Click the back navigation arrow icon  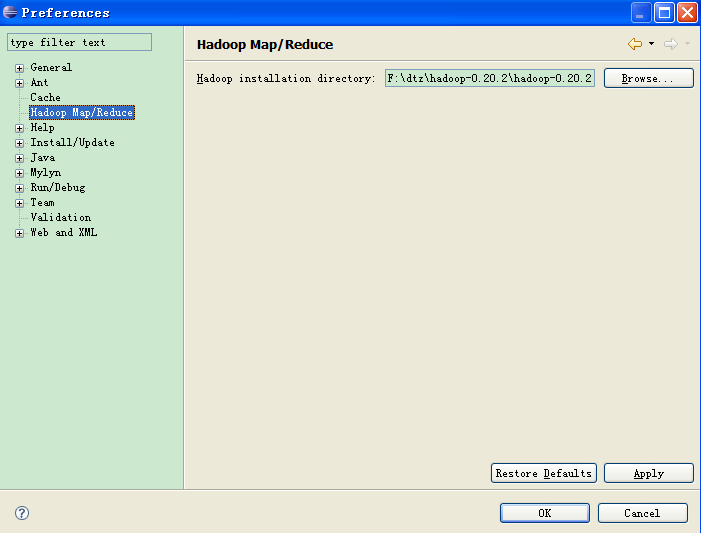(635, 44)
